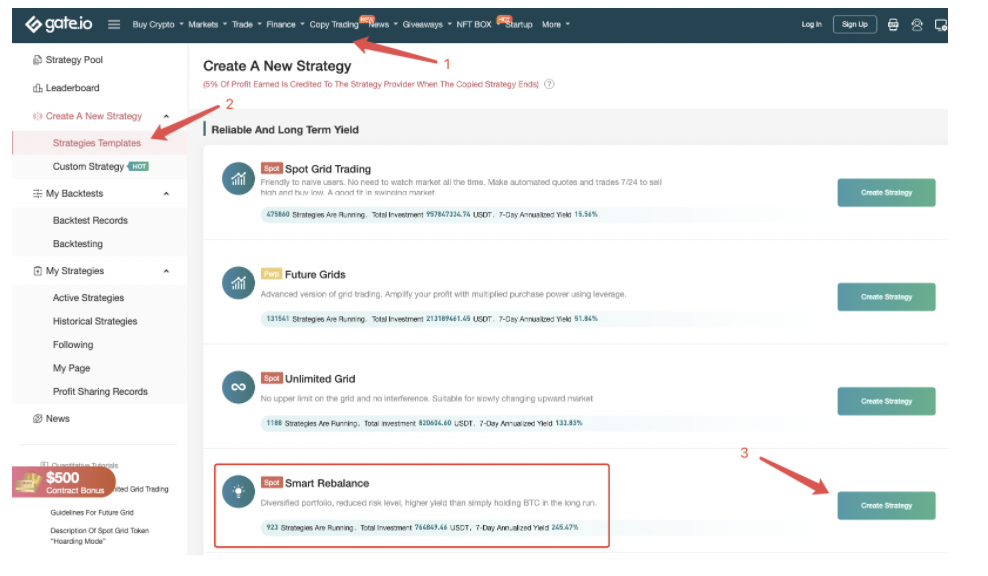Click the Sign Up button

(x=854, y=25)
